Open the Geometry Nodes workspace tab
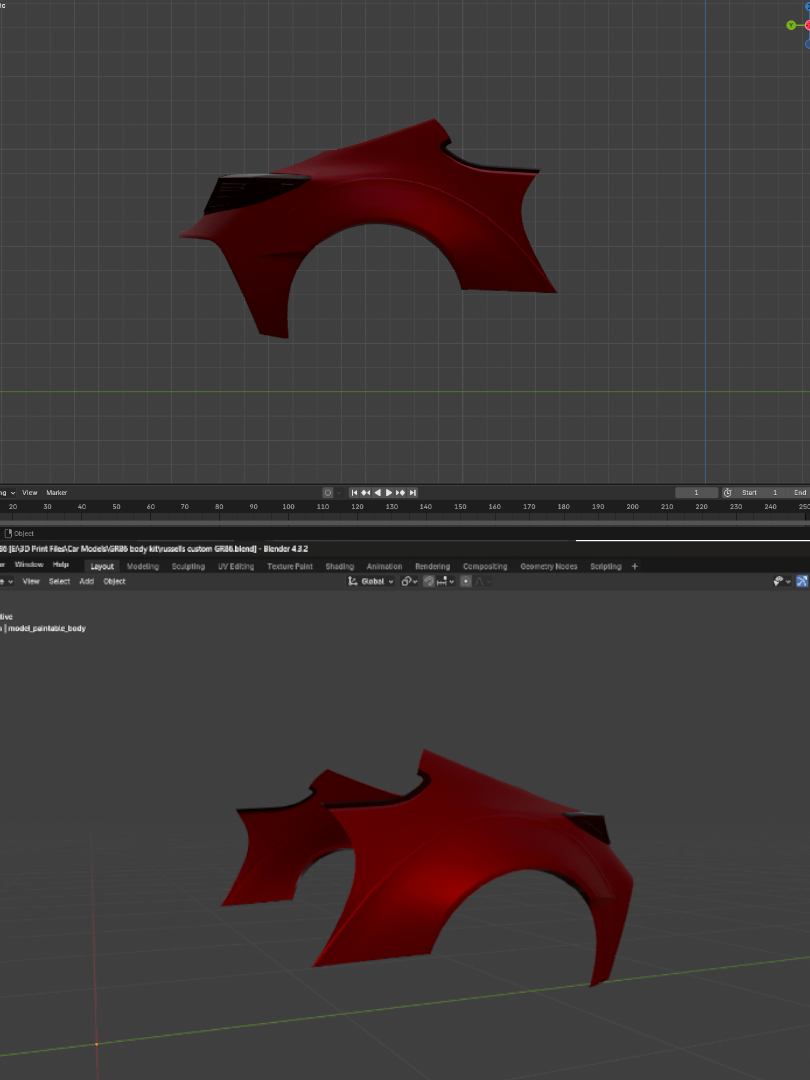Screen dimensions: 810x1080 [x=548, y=566]
